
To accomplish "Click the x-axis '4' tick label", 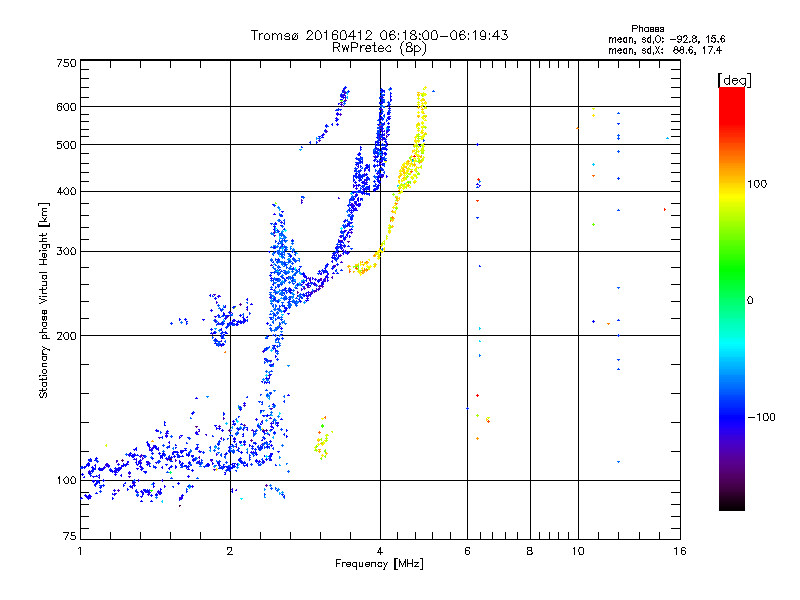I will 380,551.
